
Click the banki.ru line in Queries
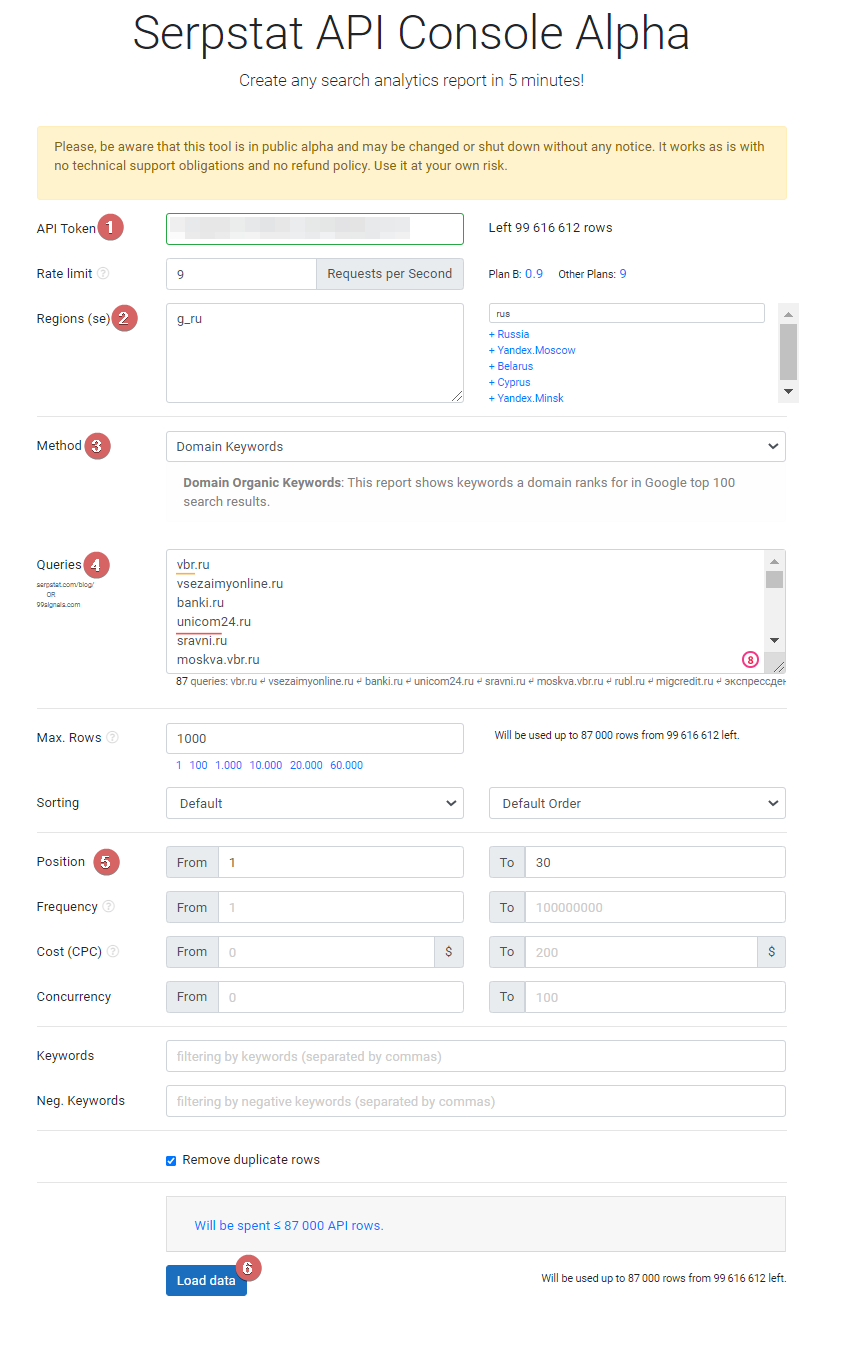click(200, 603)
